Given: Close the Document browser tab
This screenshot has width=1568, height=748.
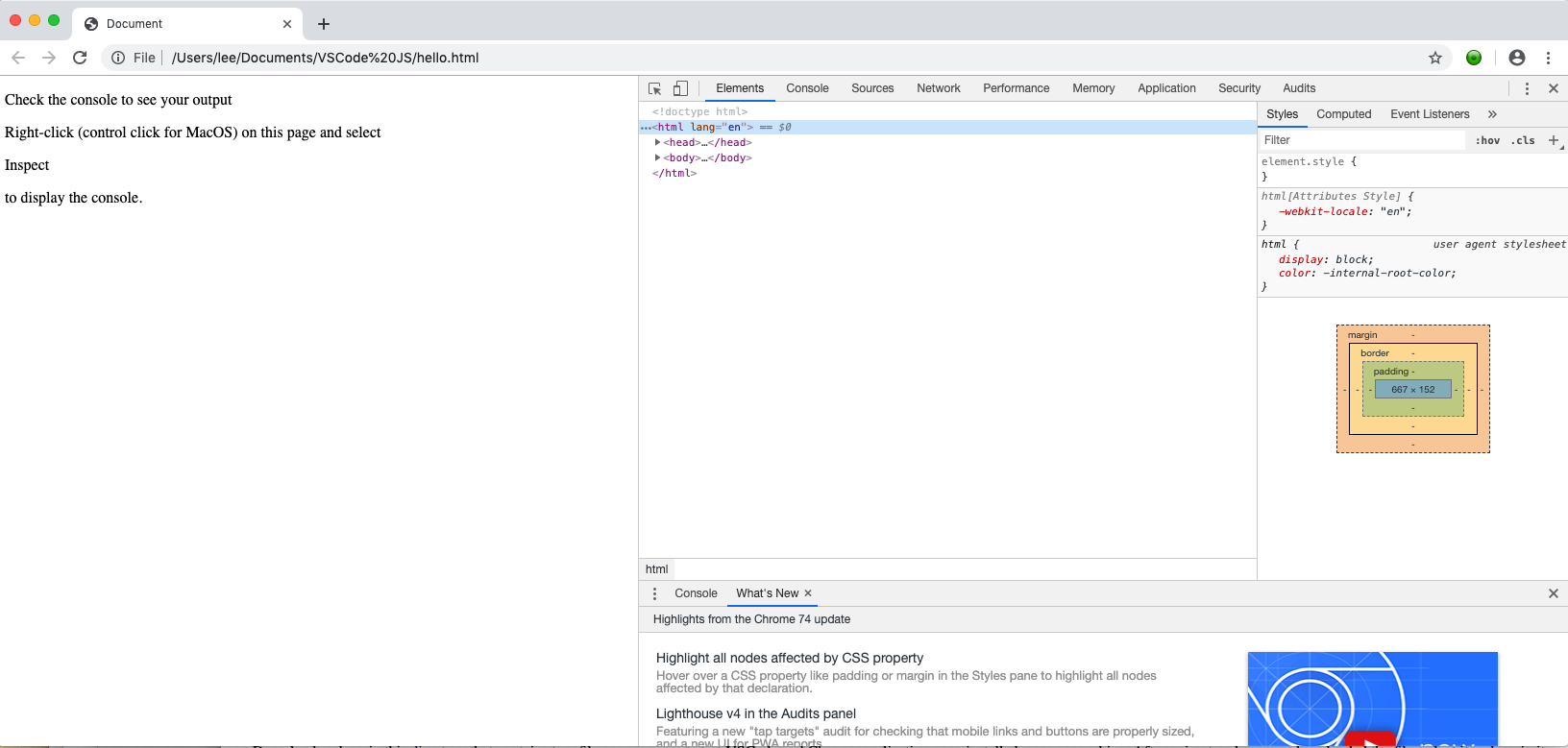Looking at the screenshot, I should pyautogui.click(x=287, y=24).
